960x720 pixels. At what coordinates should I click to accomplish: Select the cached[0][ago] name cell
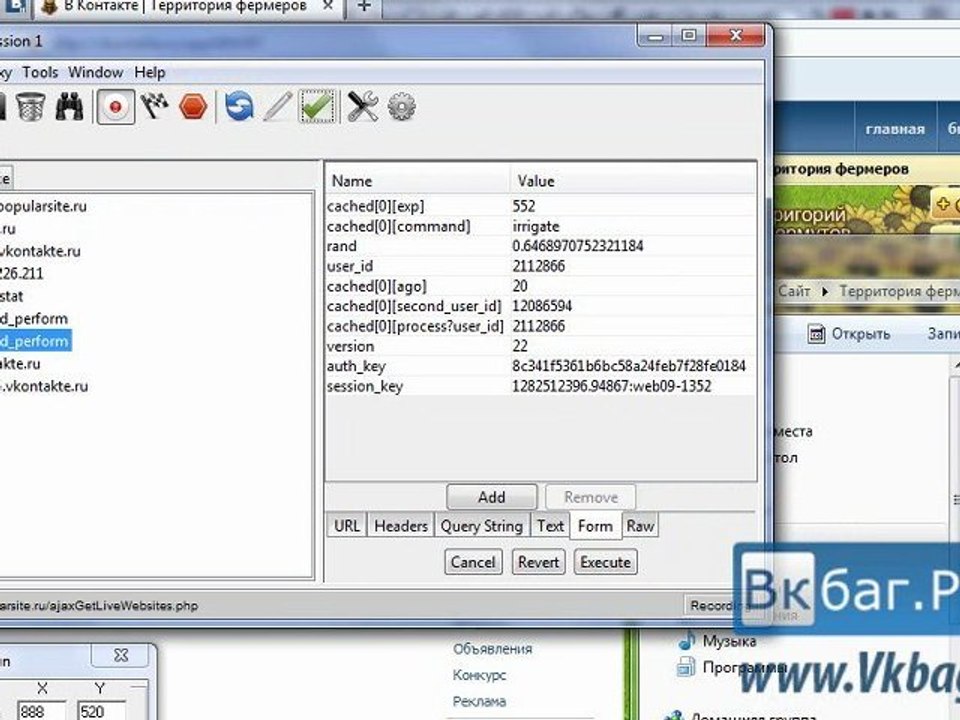[x=377, y=287]
